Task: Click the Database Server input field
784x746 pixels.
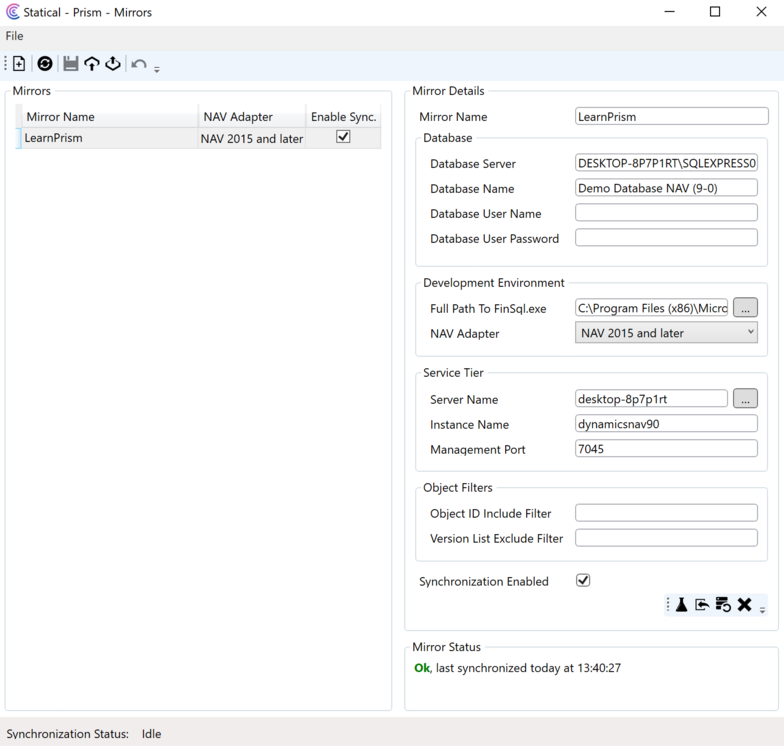Action: pyautogui.click(x=666, y=162)
